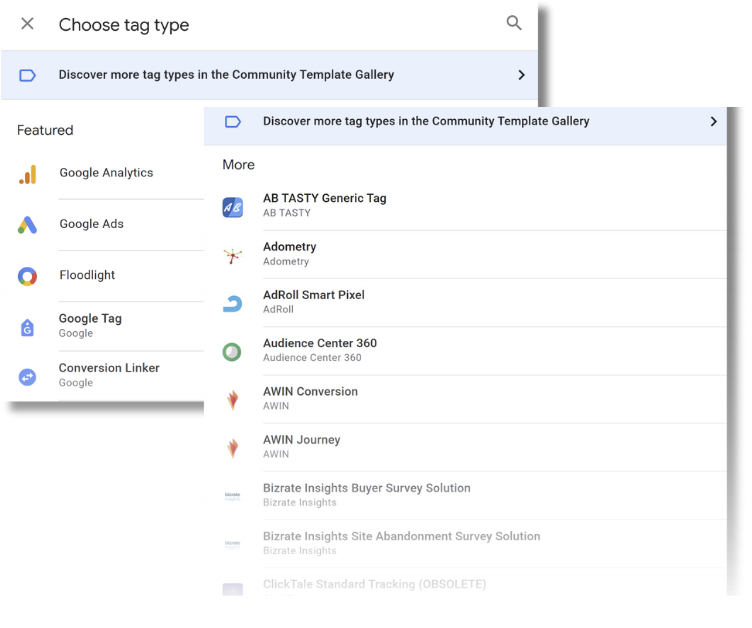Choose Audience Center 360 tag type
The width and height of the screenshot is (752, 628).
[x=320, y=350]
